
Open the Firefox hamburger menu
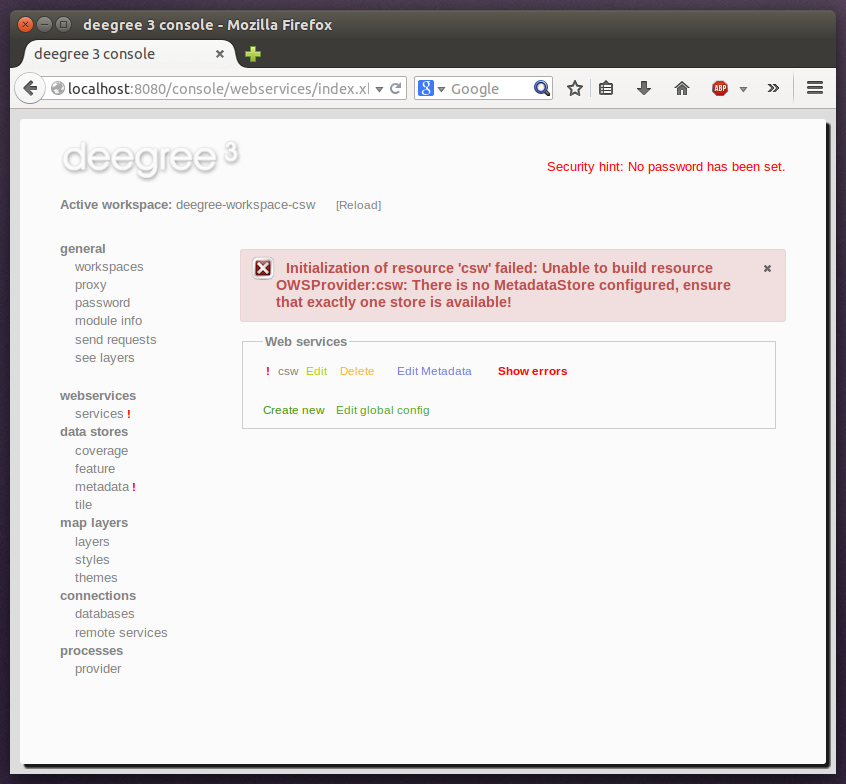pos(815,88)
